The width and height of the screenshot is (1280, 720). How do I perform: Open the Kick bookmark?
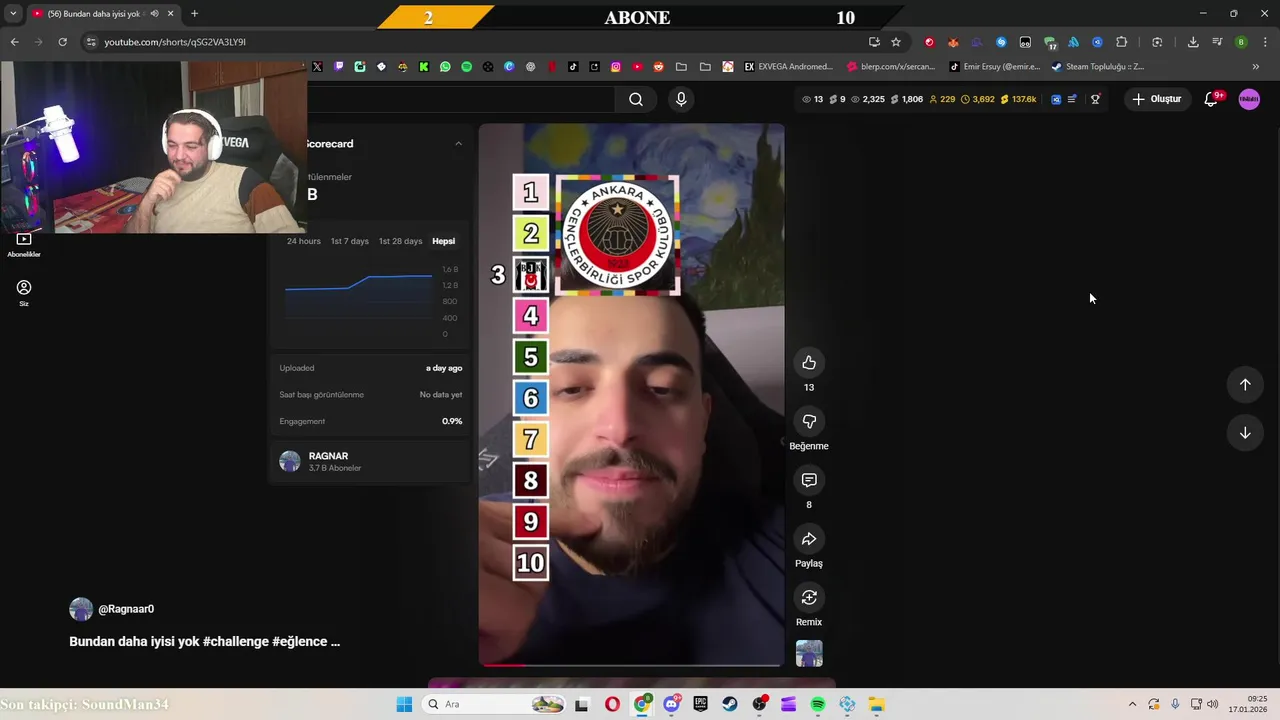424,67
